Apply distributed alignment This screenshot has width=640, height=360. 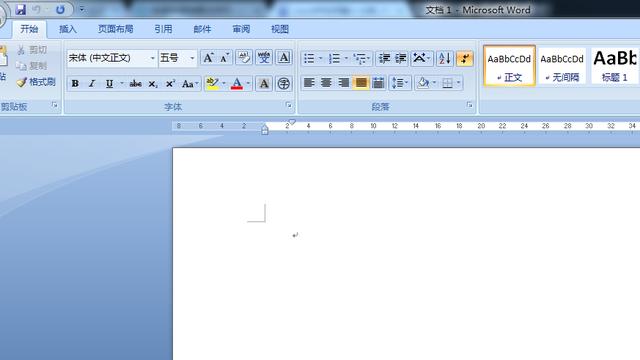[378, 83]
